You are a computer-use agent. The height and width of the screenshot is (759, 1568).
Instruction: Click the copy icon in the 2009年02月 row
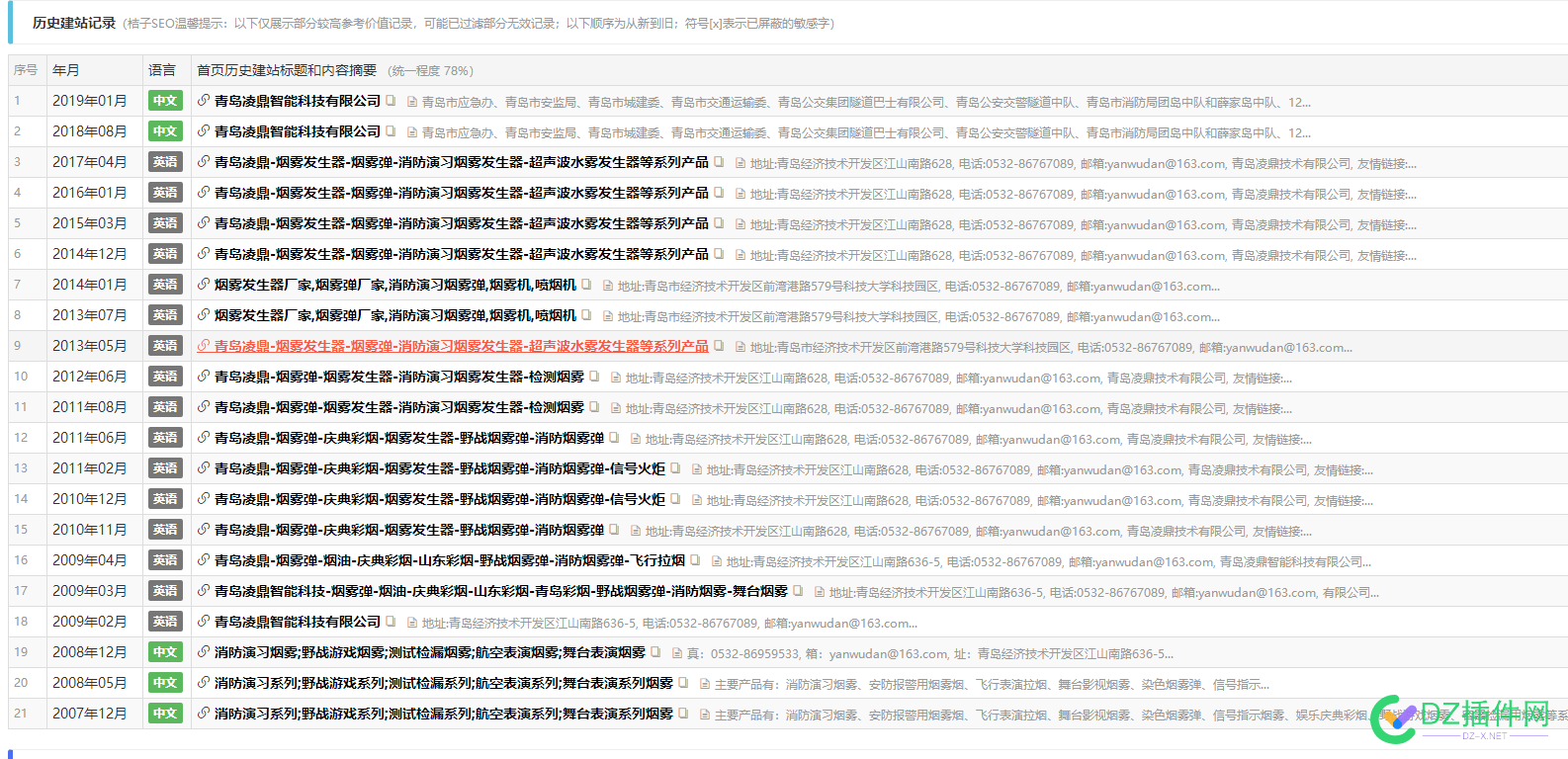(391, 622)
